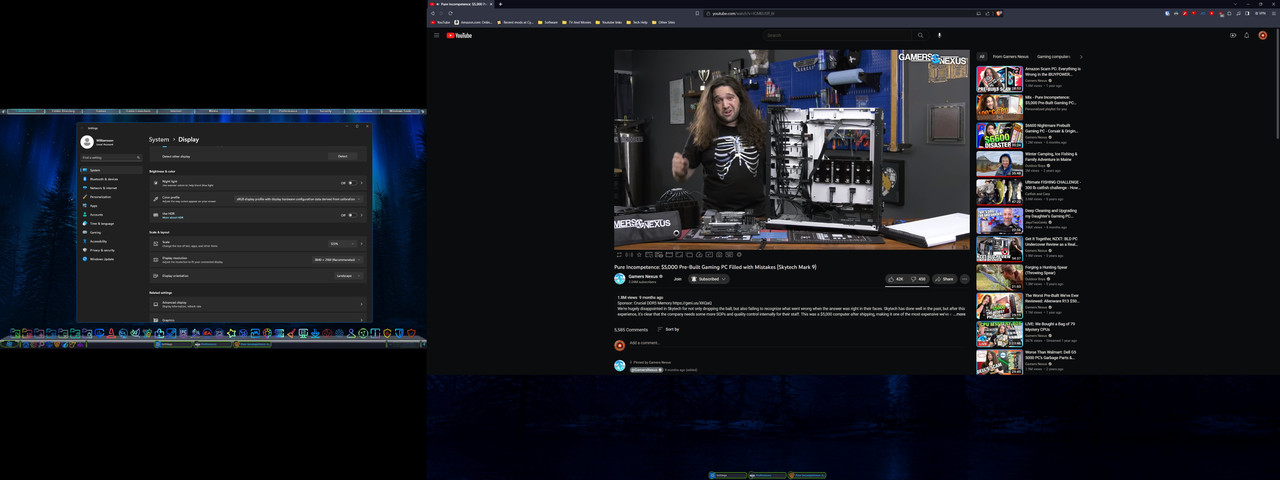Select the All chip in recommendations
This screenshot has height=480, width=1280.
(x=982, y=57)
